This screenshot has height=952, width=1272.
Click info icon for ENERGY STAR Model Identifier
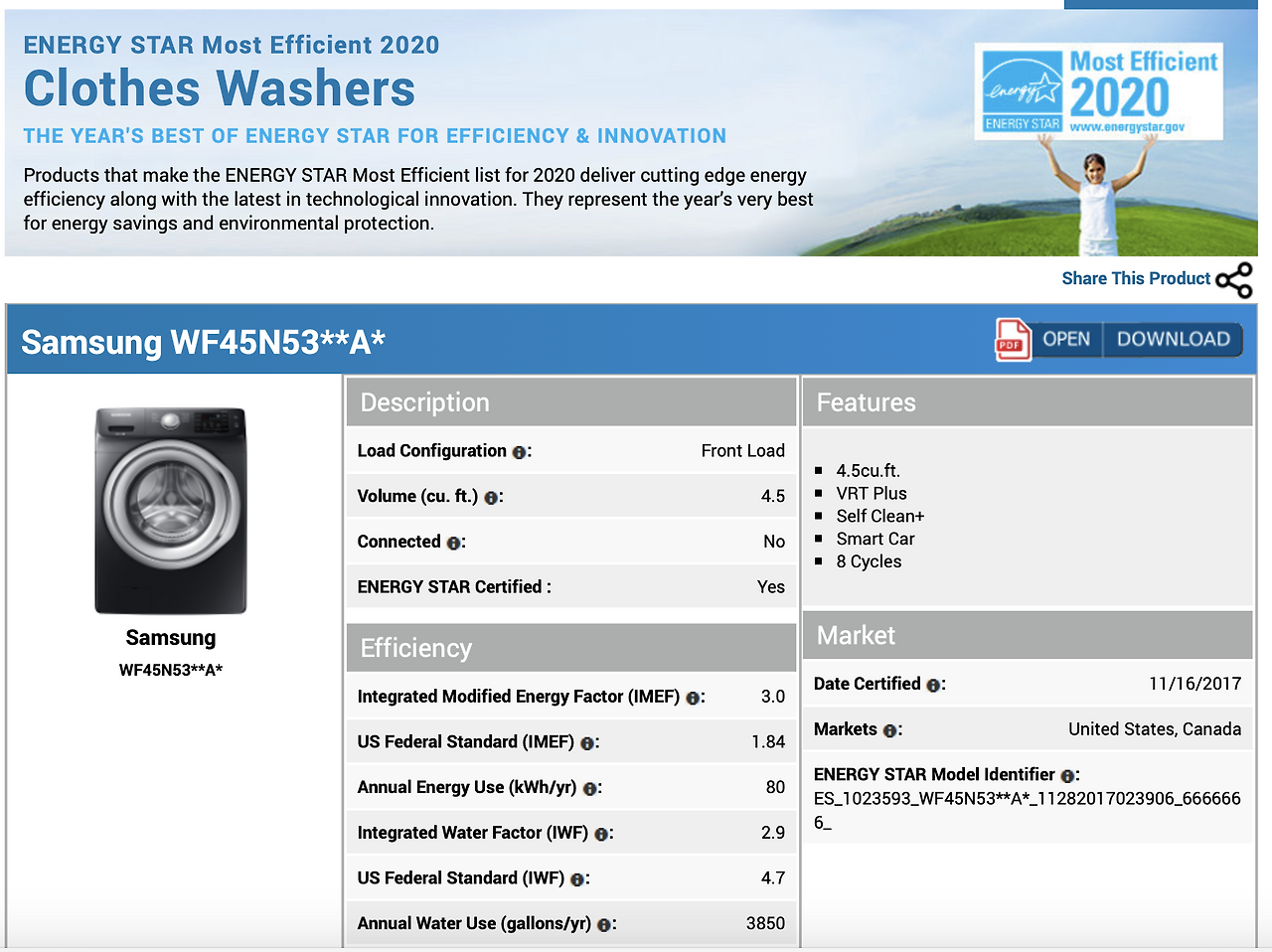pyautogui.click(x=1067, y=776)
